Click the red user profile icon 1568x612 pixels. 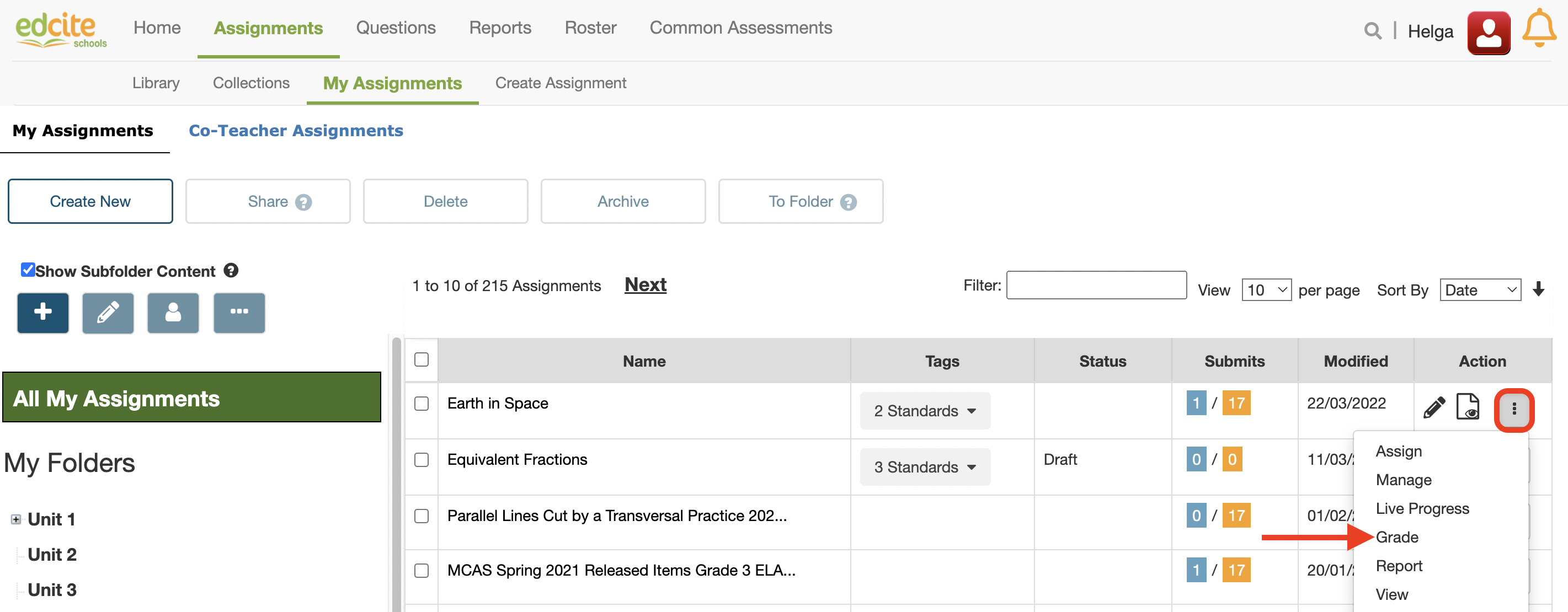[x=1487, y=33]
